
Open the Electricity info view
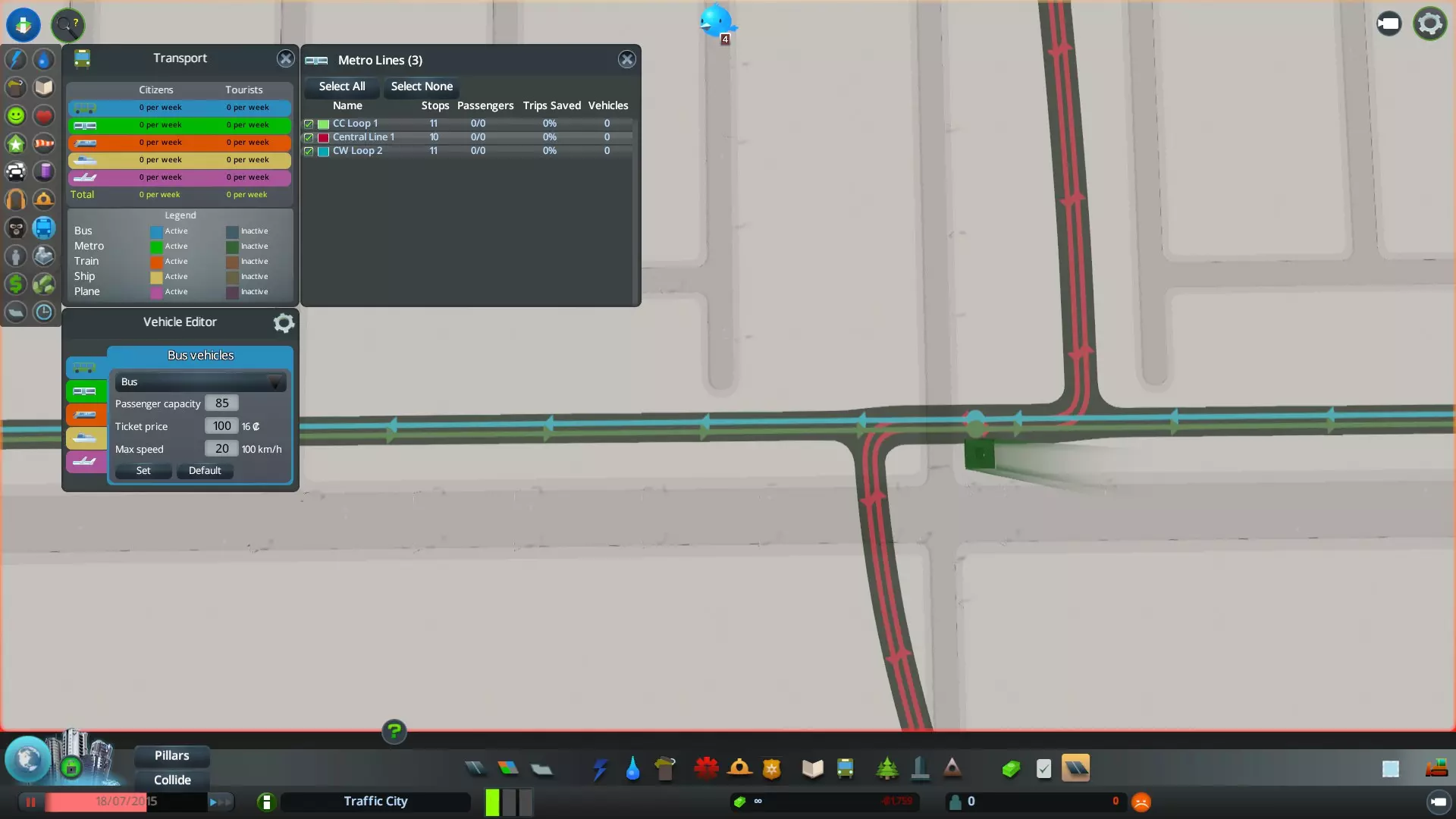pos(16,59)
